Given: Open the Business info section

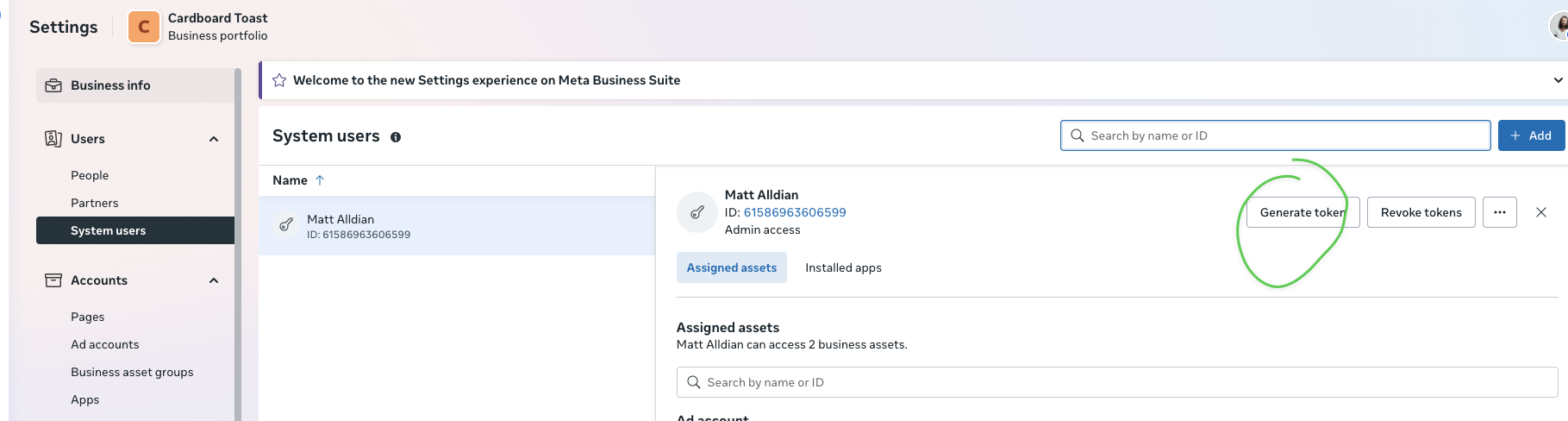Looking at the screenshot, I should tap(110, 85).
